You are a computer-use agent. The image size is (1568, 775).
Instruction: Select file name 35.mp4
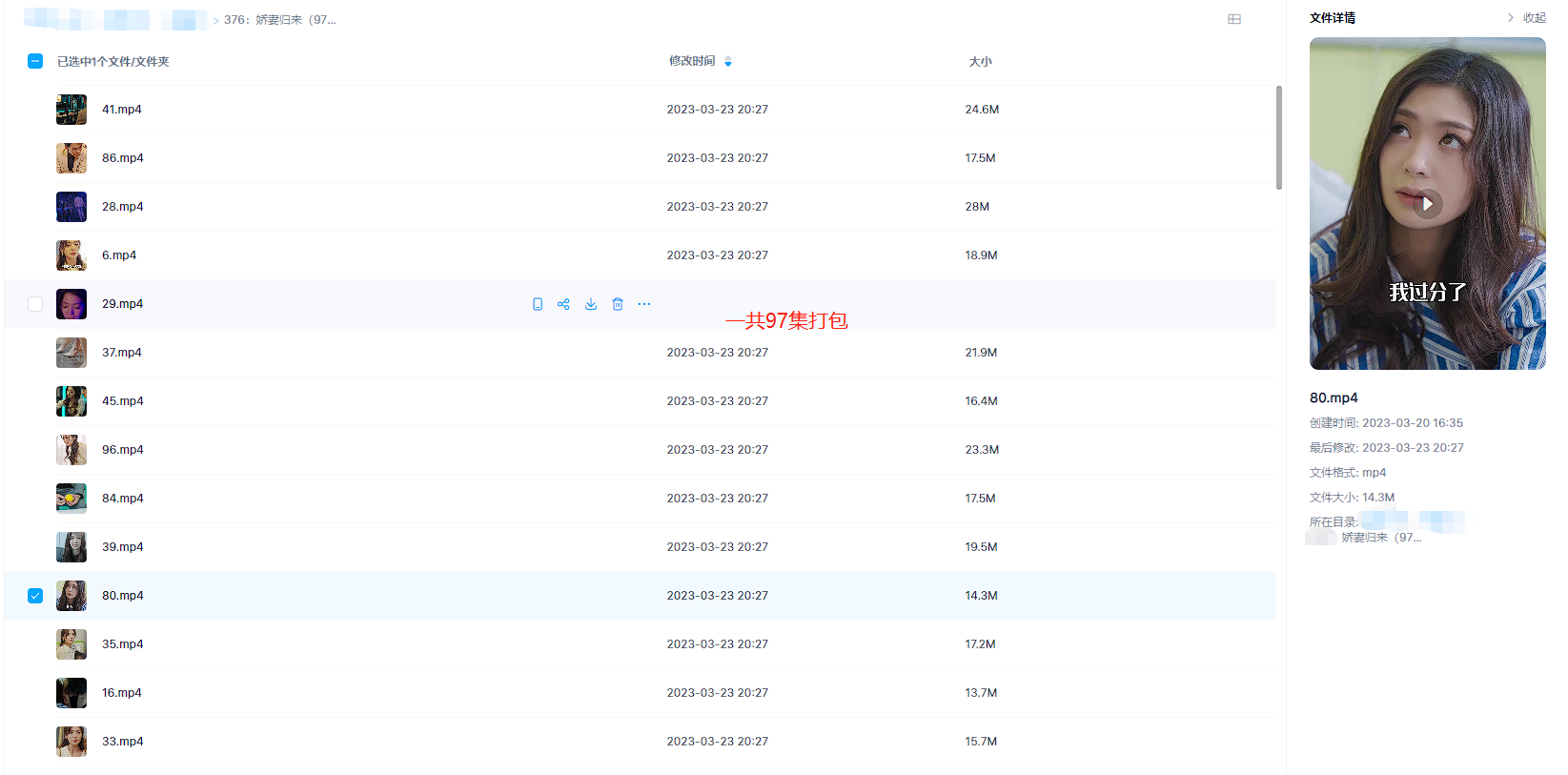tap(123, 644)
